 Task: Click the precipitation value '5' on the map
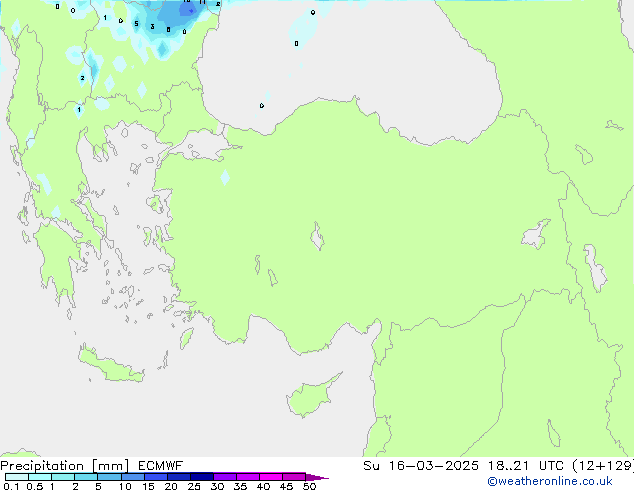click(136, 23)
